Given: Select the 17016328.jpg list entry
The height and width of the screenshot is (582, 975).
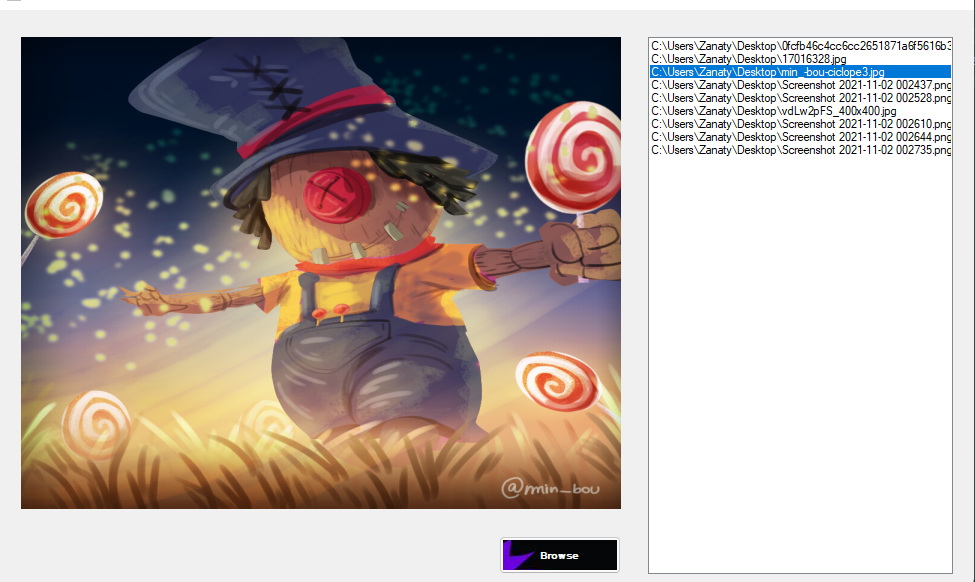Looking at the screenshot, I should 800,59.
